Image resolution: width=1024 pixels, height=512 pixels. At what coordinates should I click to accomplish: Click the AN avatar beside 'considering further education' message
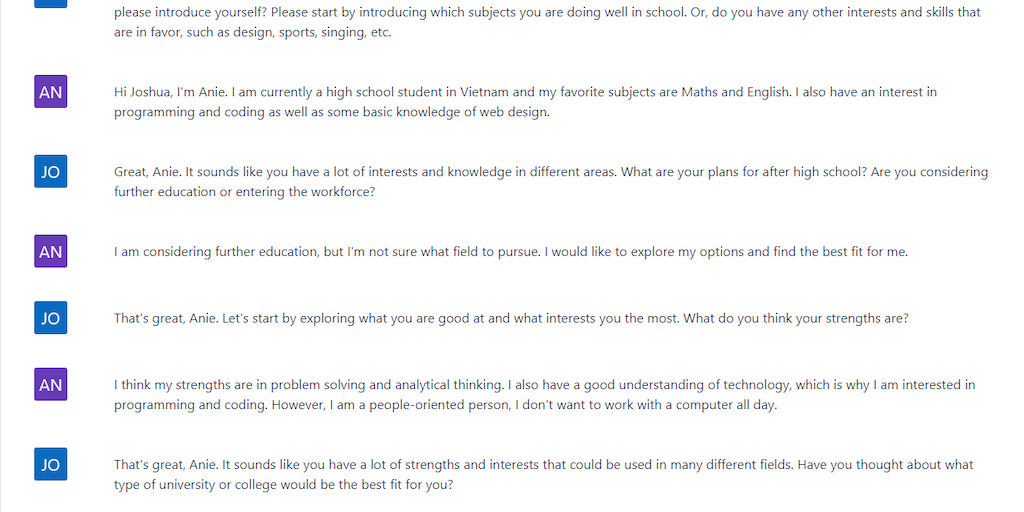click(x=50, y=252)
